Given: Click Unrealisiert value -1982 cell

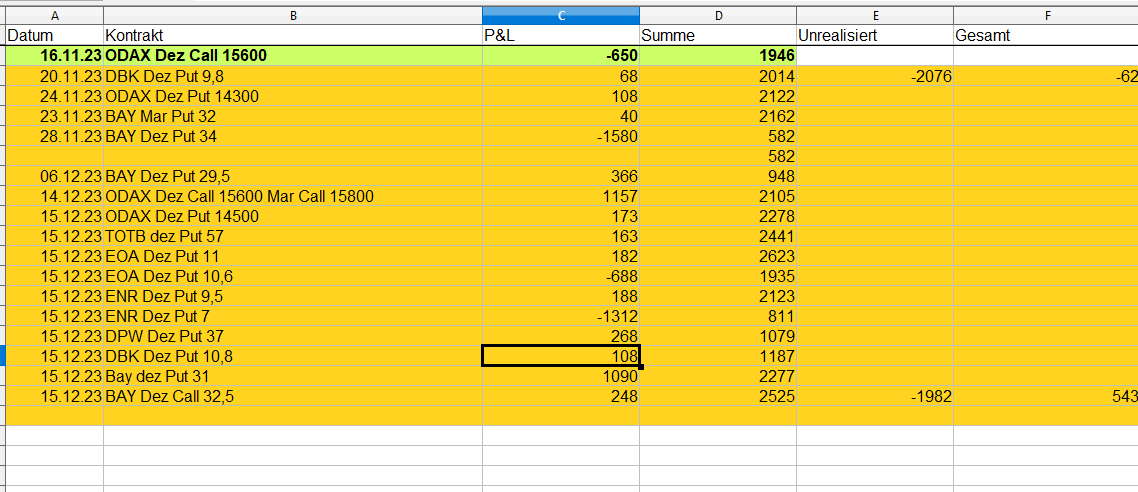Looking at the screenshot, I should (875, 396).
